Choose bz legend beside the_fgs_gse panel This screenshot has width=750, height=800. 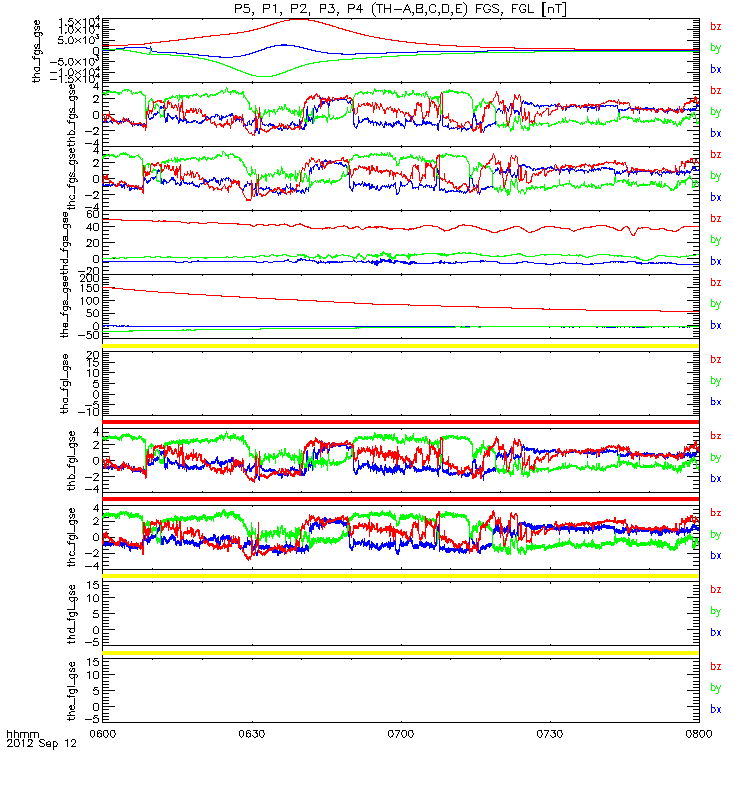[x=716, y=283]
